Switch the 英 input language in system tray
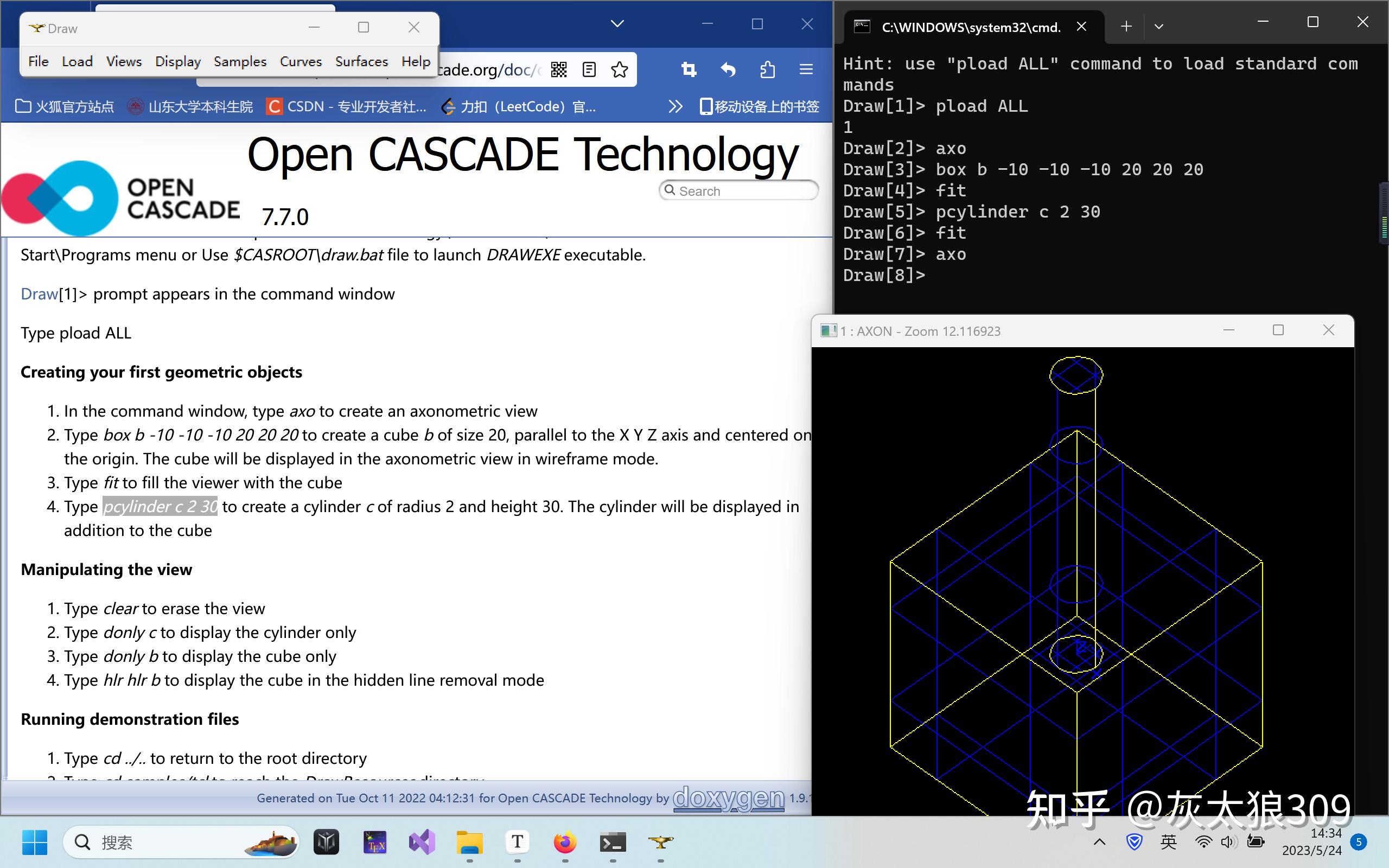Screen dimensions: 1389x868 [1168, 842]
